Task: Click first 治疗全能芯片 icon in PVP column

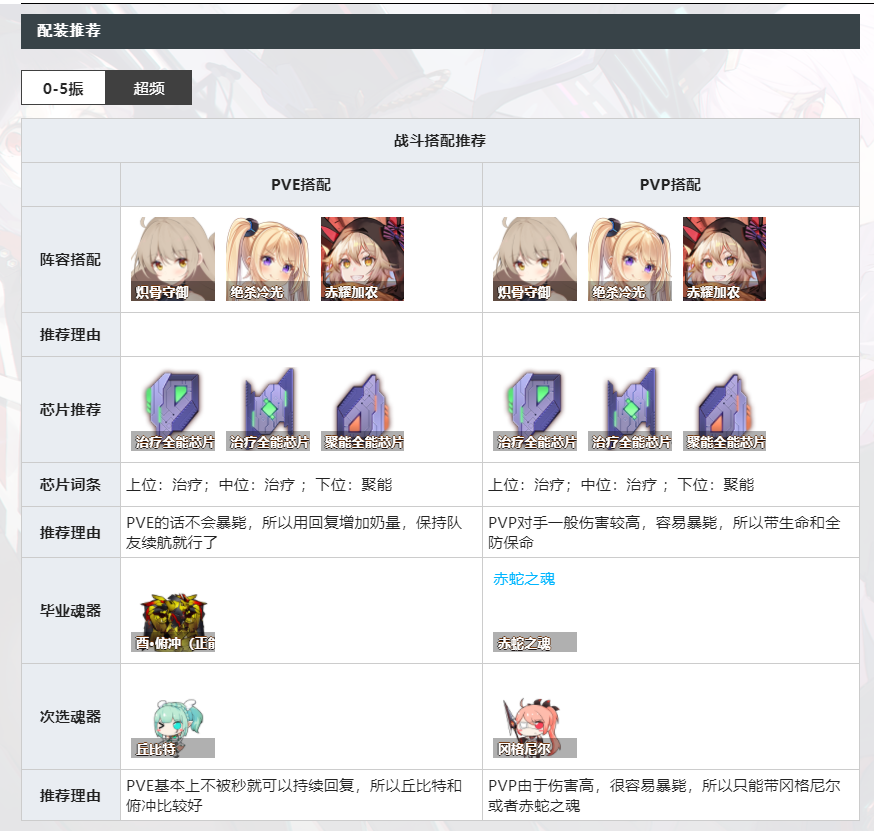Action: [x=535, y=409]
